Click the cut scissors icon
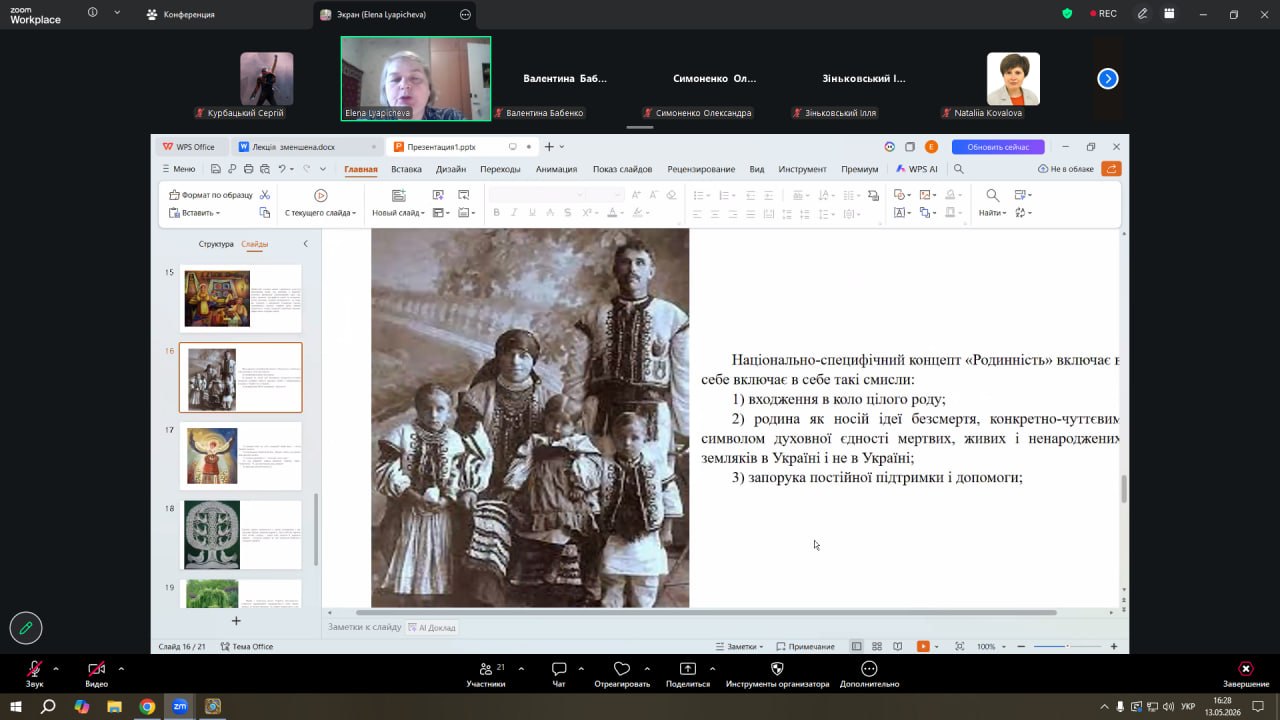1280x720 pixels. [x=265, y=195]
